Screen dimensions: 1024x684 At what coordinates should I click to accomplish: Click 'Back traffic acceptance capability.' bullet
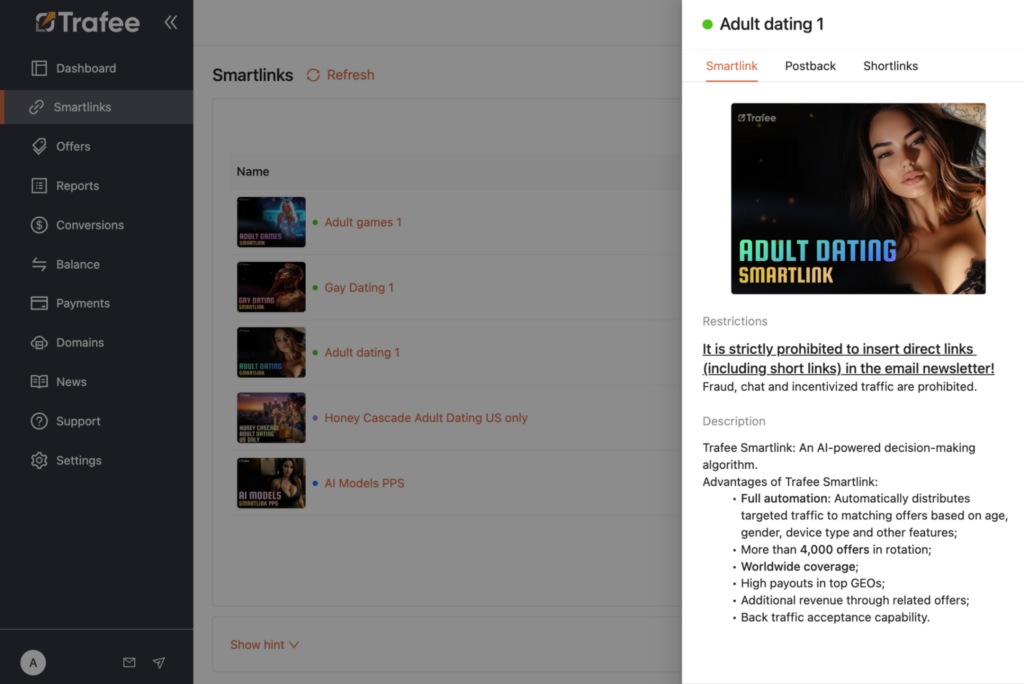(x=835, y=617)
